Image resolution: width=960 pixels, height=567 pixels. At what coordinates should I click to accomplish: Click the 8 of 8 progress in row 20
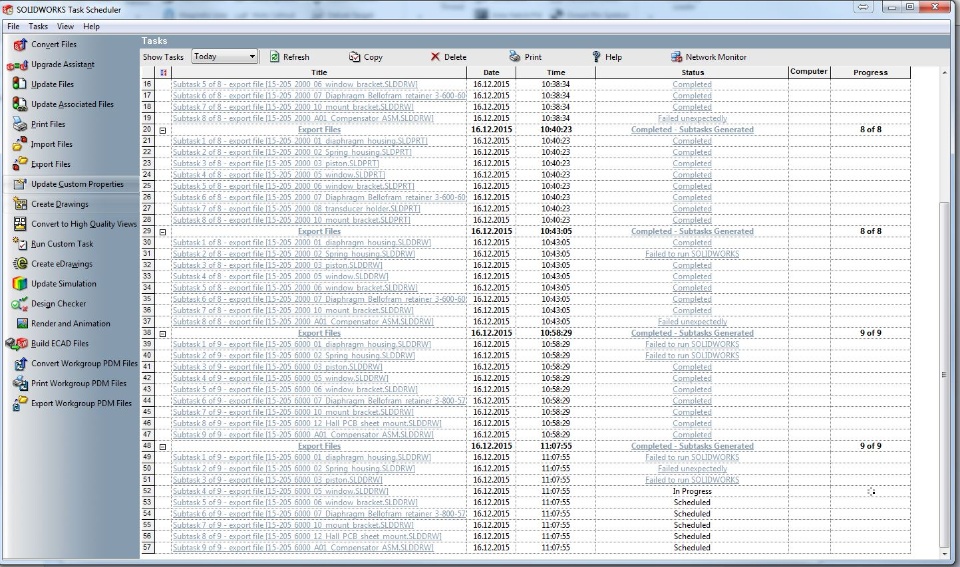point(870,130)
